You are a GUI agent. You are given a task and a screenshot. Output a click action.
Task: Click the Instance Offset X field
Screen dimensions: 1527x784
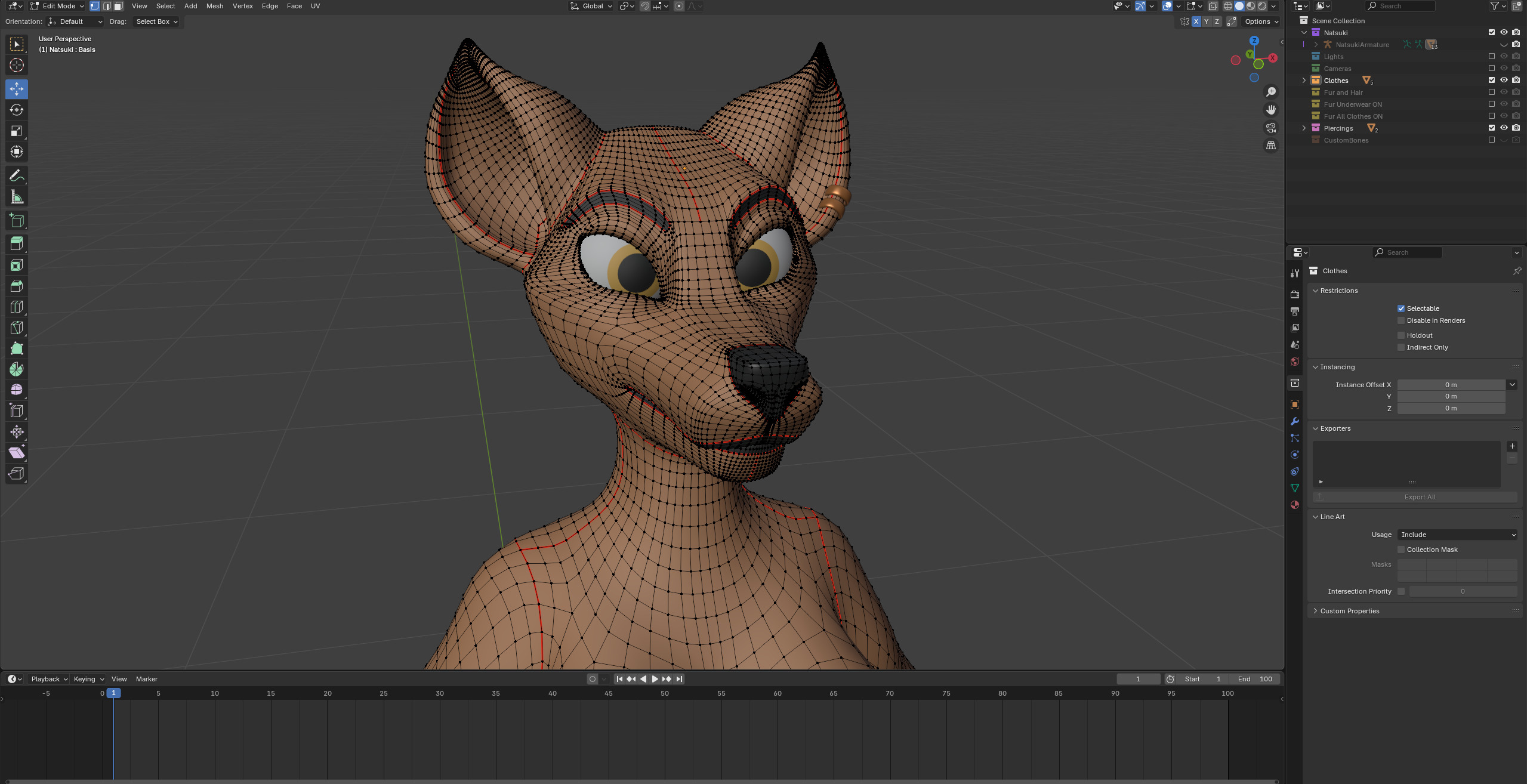[x=1451, y=385]
